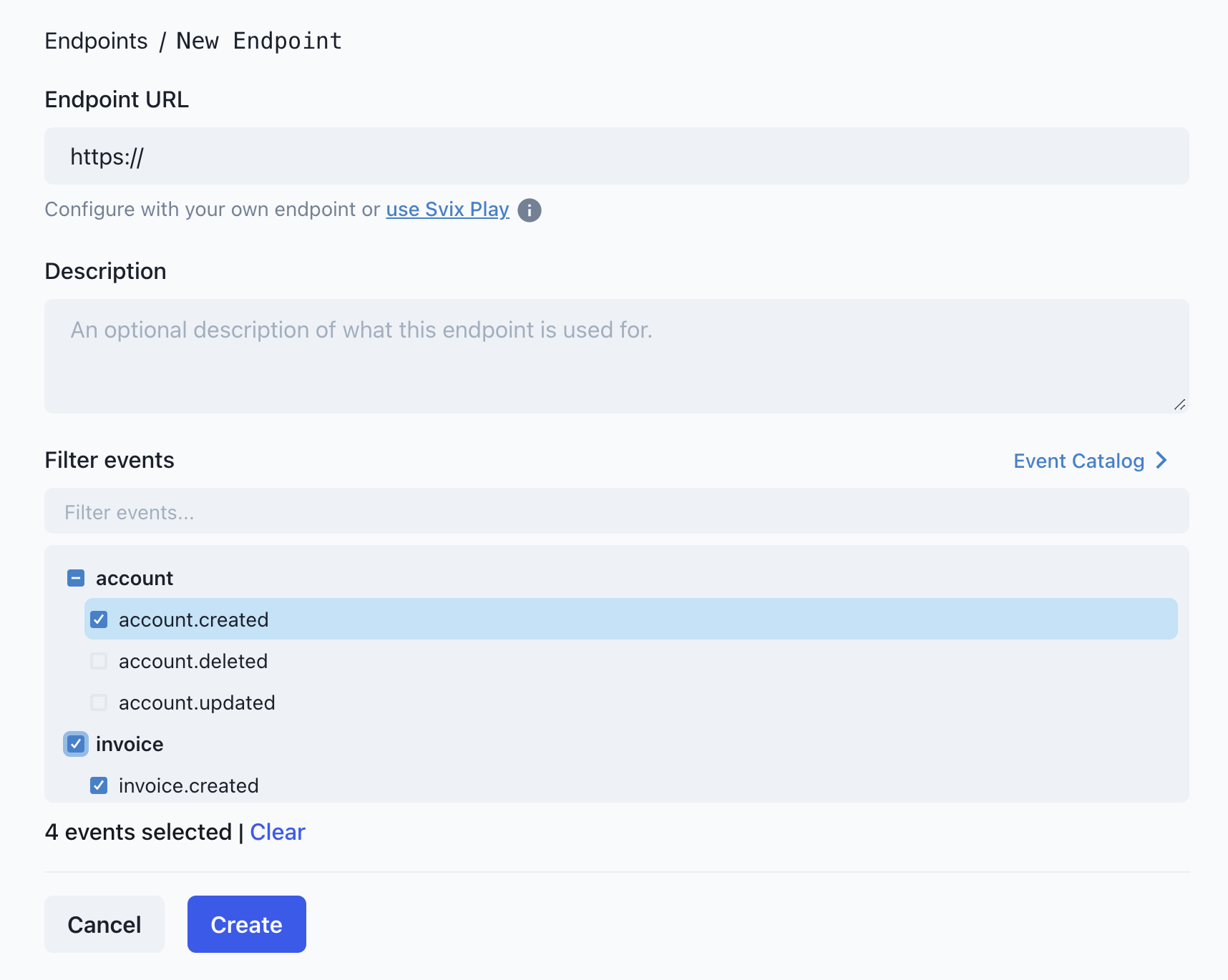Check the account.updated checkbox
Viewport: 1228px width, 980px height.
pos(98,702)
